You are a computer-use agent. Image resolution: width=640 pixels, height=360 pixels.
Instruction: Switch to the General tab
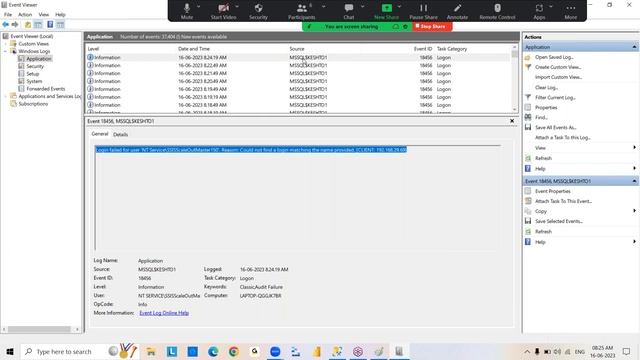[x=100, y=134]
